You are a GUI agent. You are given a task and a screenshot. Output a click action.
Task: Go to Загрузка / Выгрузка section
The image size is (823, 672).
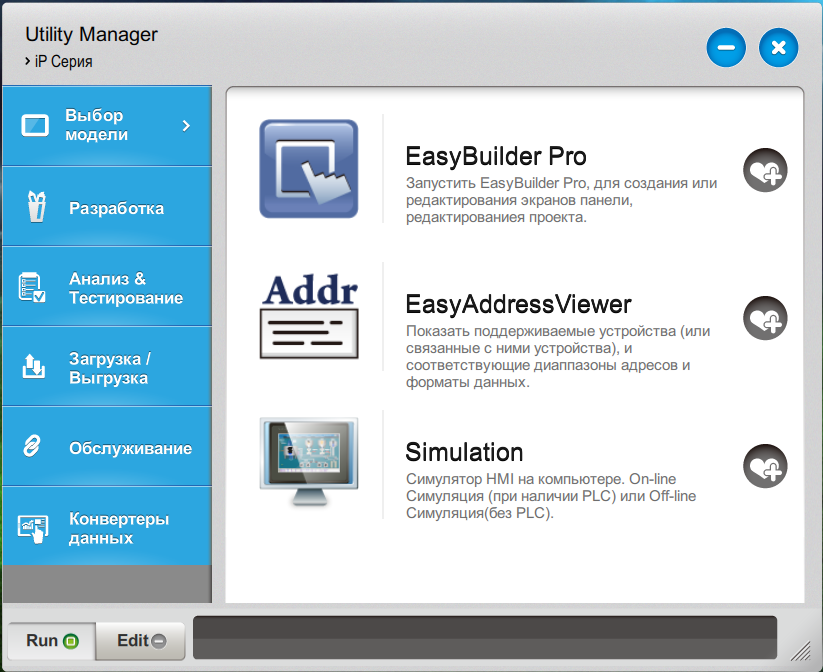(x=107, y=367)
